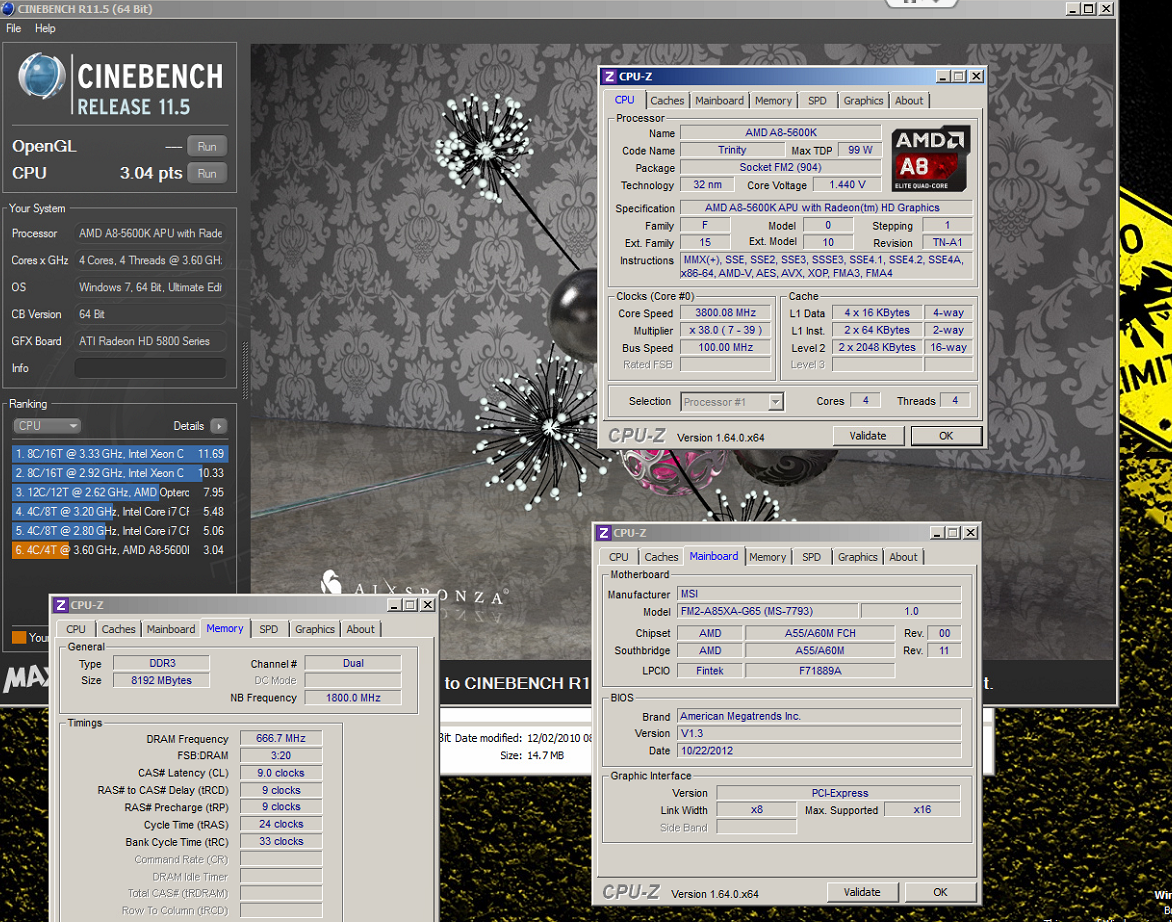Select SPD tab in Mainboard CPU-Z window
This screenshot has height=922, width=1172.
coord(812,557)
